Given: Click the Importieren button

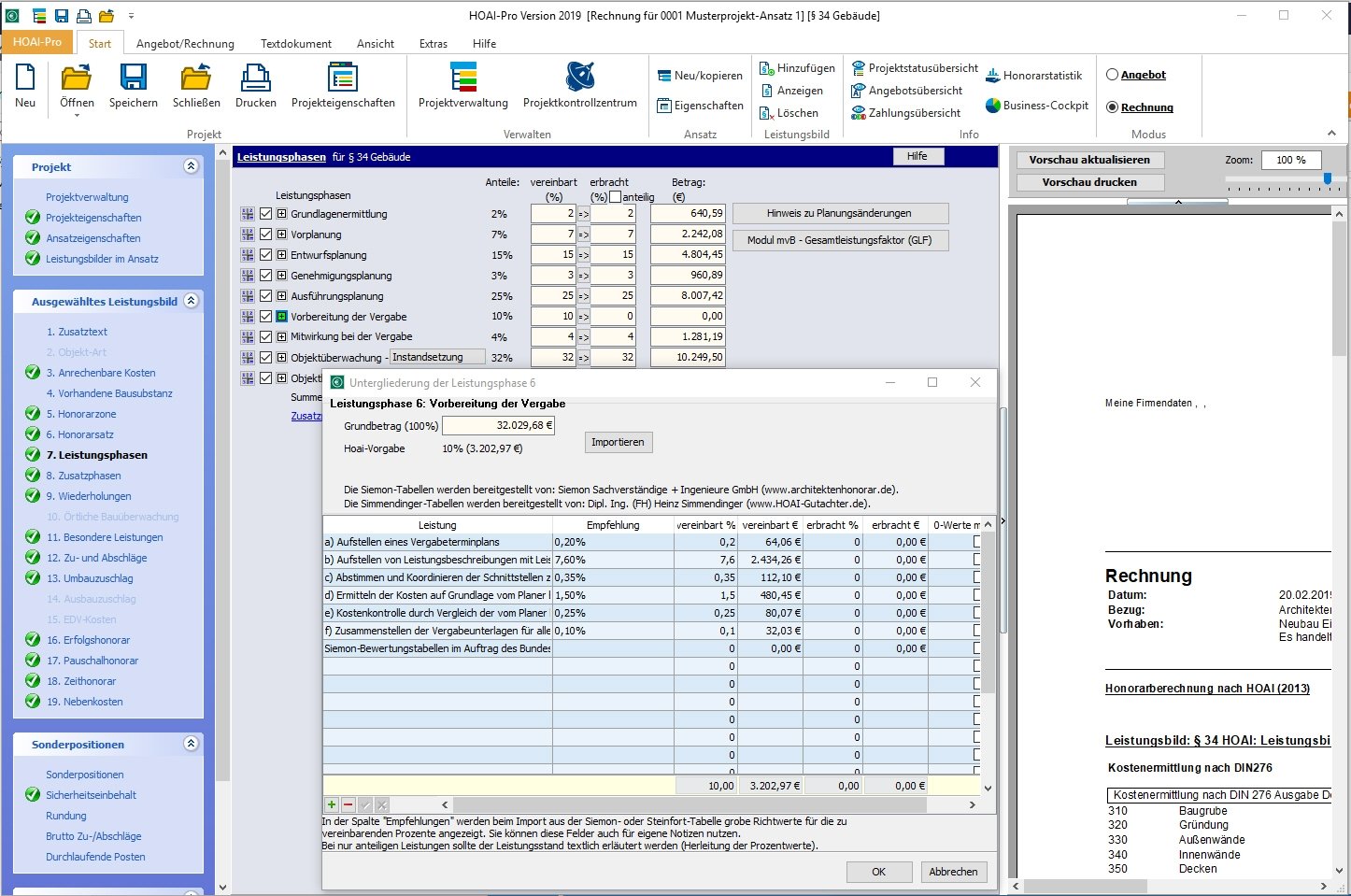Looking at the screenshot, I should [x=618, y=443].
